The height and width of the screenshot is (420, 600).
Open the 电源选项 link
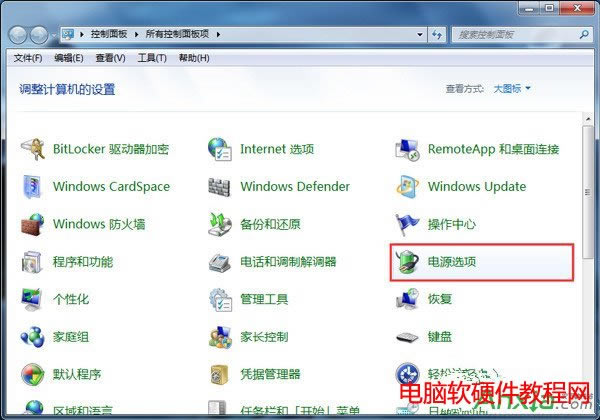[x=452, y=262]
